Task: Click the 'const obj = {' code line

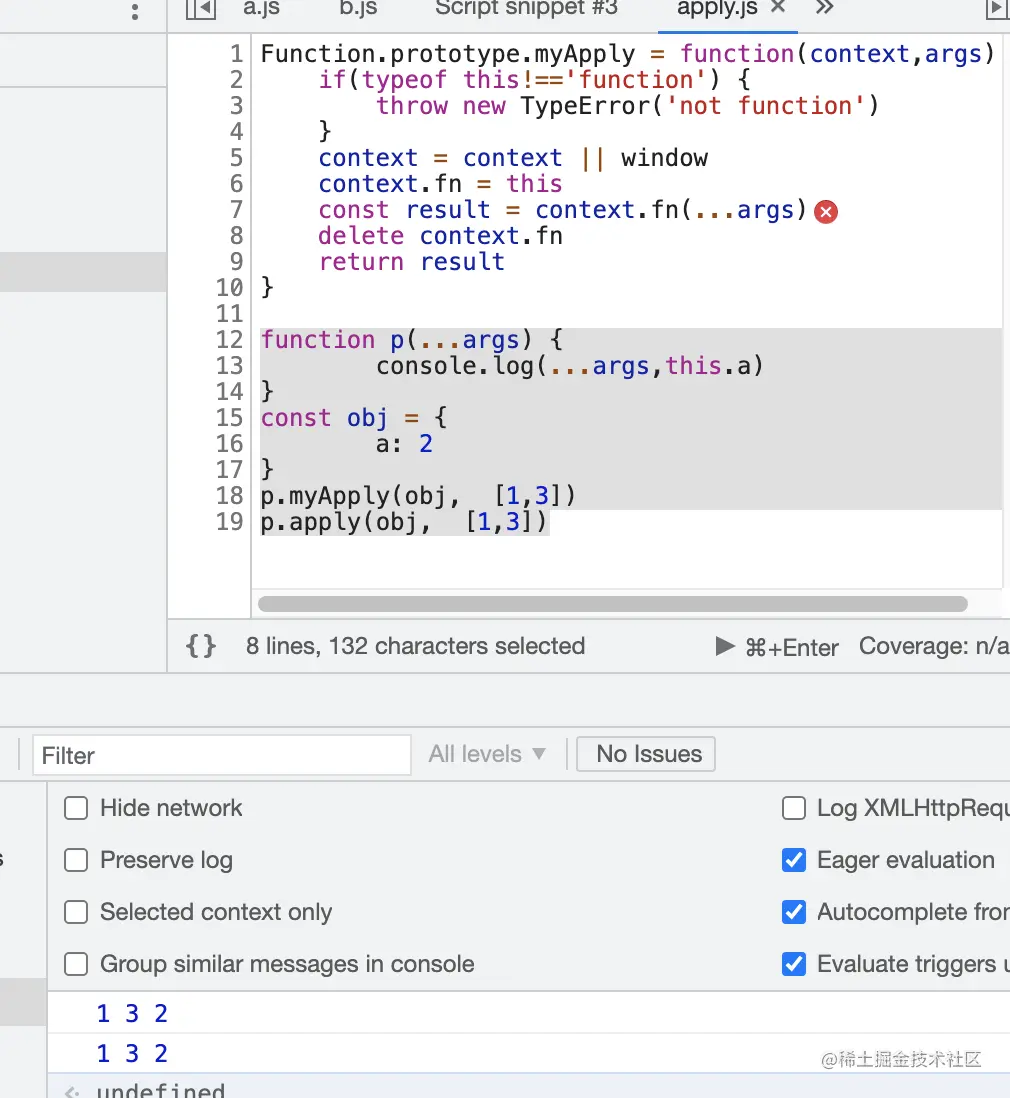Action: 354,419
